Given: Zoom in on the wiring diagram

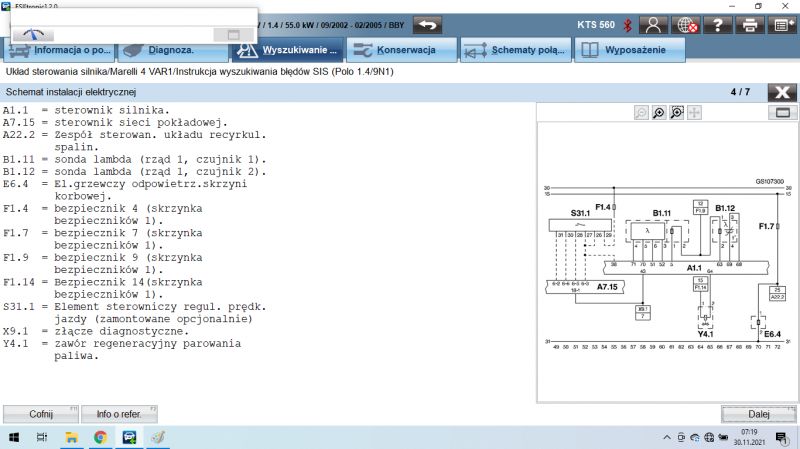Looking at the screenshot, I should coord(659,113).
